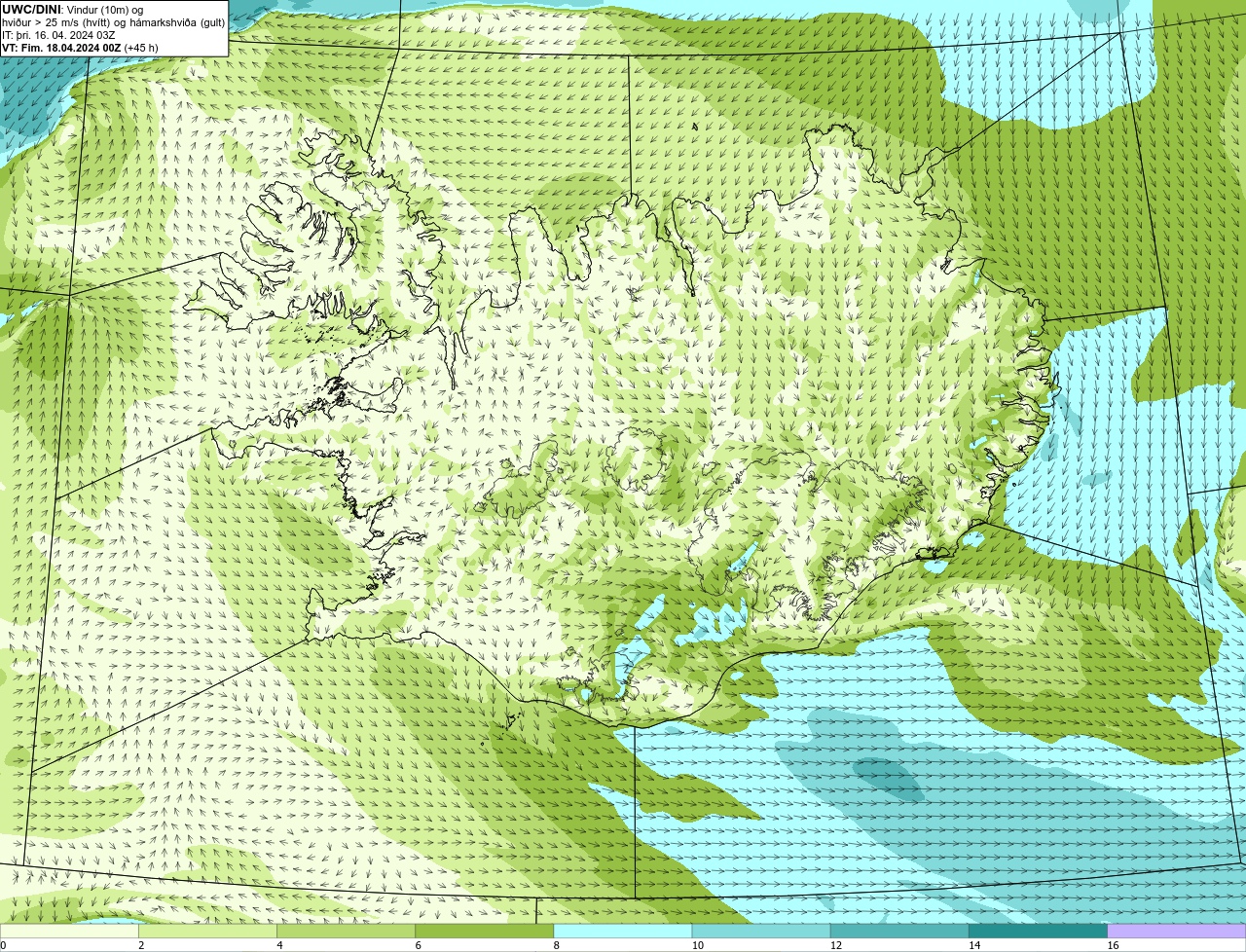The height and width of the screenshot is (952, 1246).
Task: Click the 'IT: þri. 16. 04. 2024 03Z' line
Action: tap(58, 35)
